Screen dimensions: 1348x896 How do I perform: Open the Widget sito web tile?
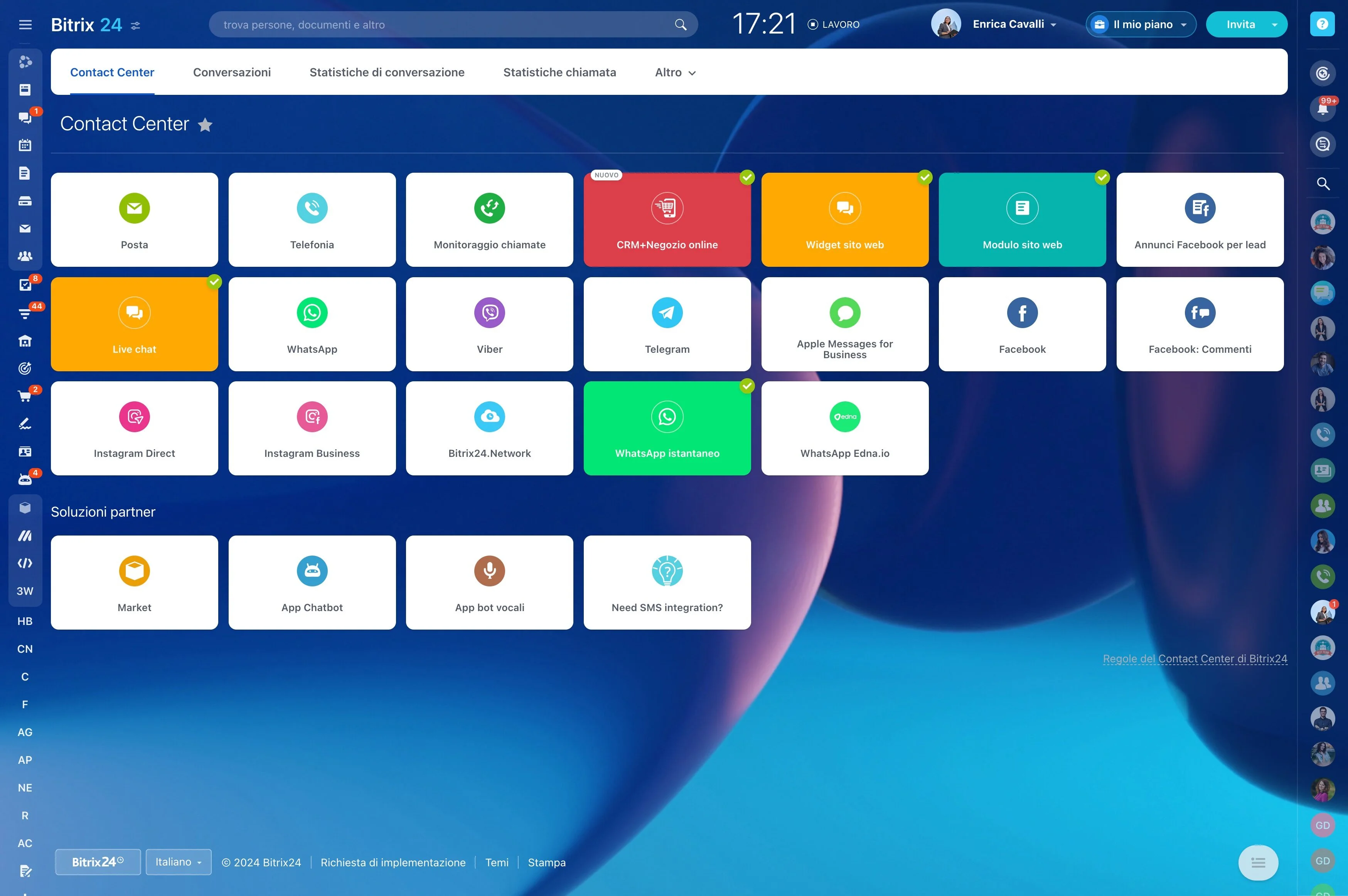tap(845, 219)
